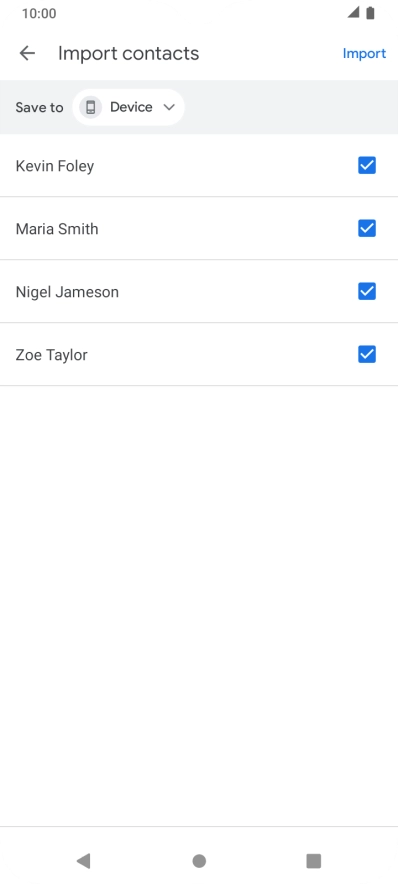Open the Device save location dropdown
398x884 pixels.
click(x=129, y=107)
